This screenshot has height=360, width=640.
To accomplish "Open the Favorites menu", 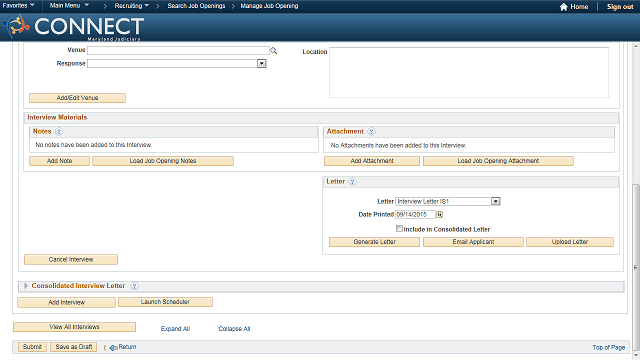I will click(x=18, y=6).
